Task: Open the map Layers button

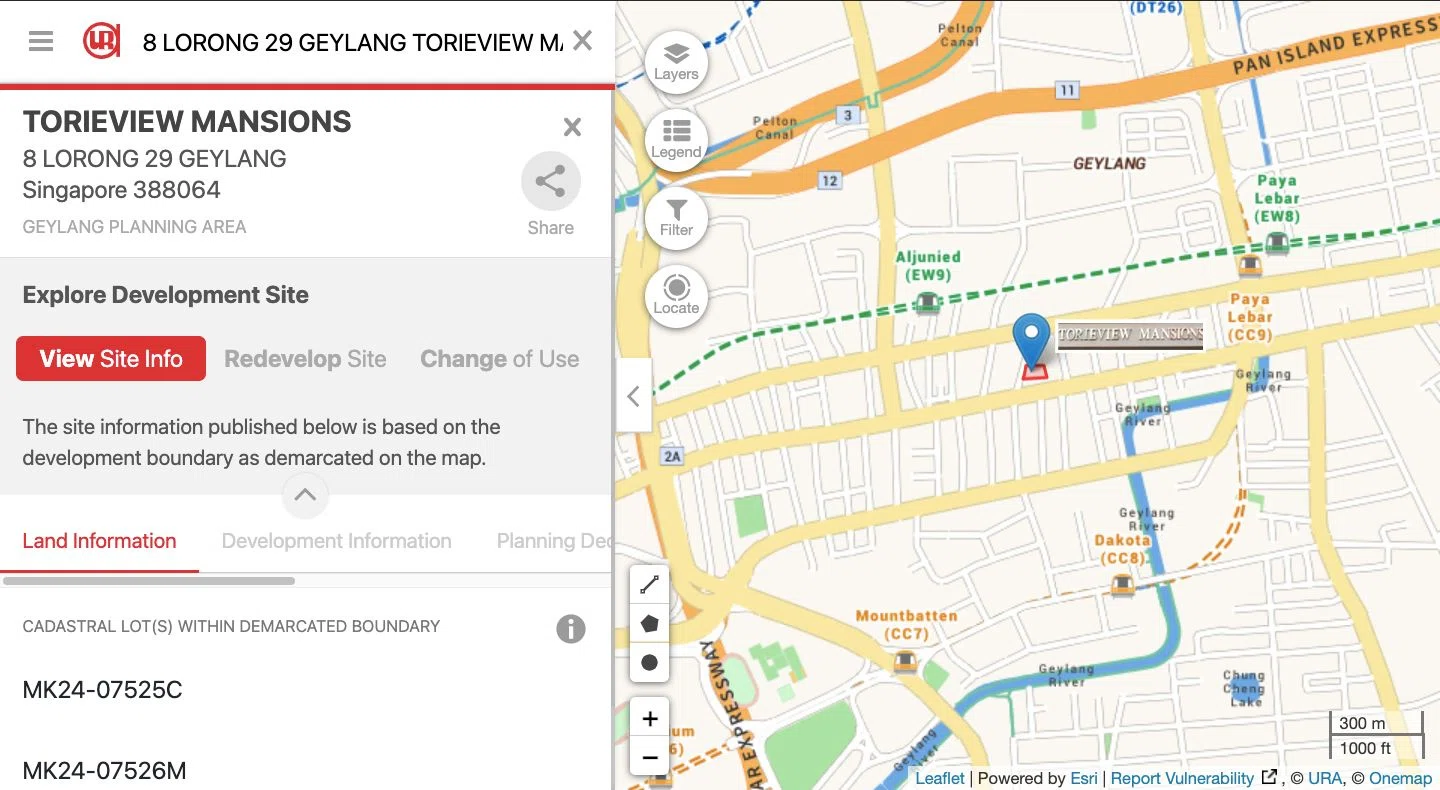Action: pyautogui.click(x=676, y=61)
